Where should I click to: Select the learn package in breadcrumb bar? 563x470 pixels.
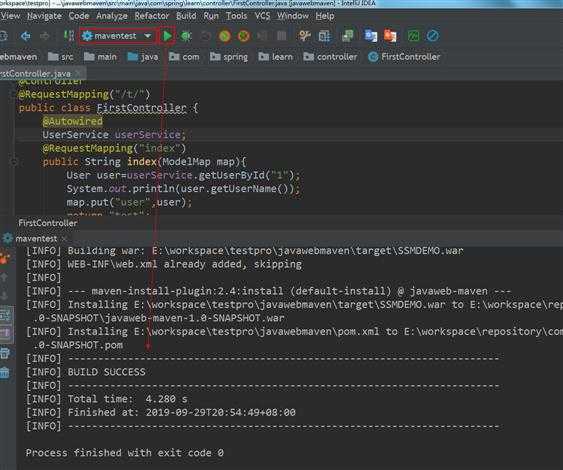[x=275, y=57]
